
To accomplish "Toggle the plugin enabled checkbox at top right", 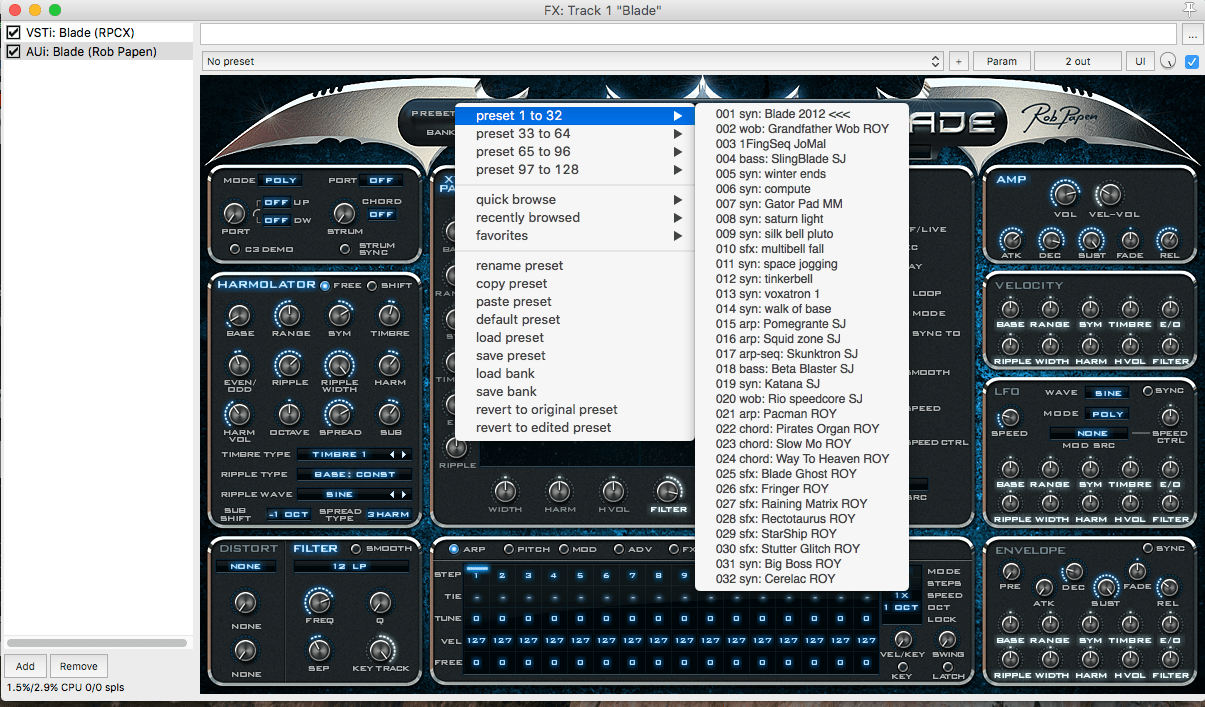I will 1192,61.
